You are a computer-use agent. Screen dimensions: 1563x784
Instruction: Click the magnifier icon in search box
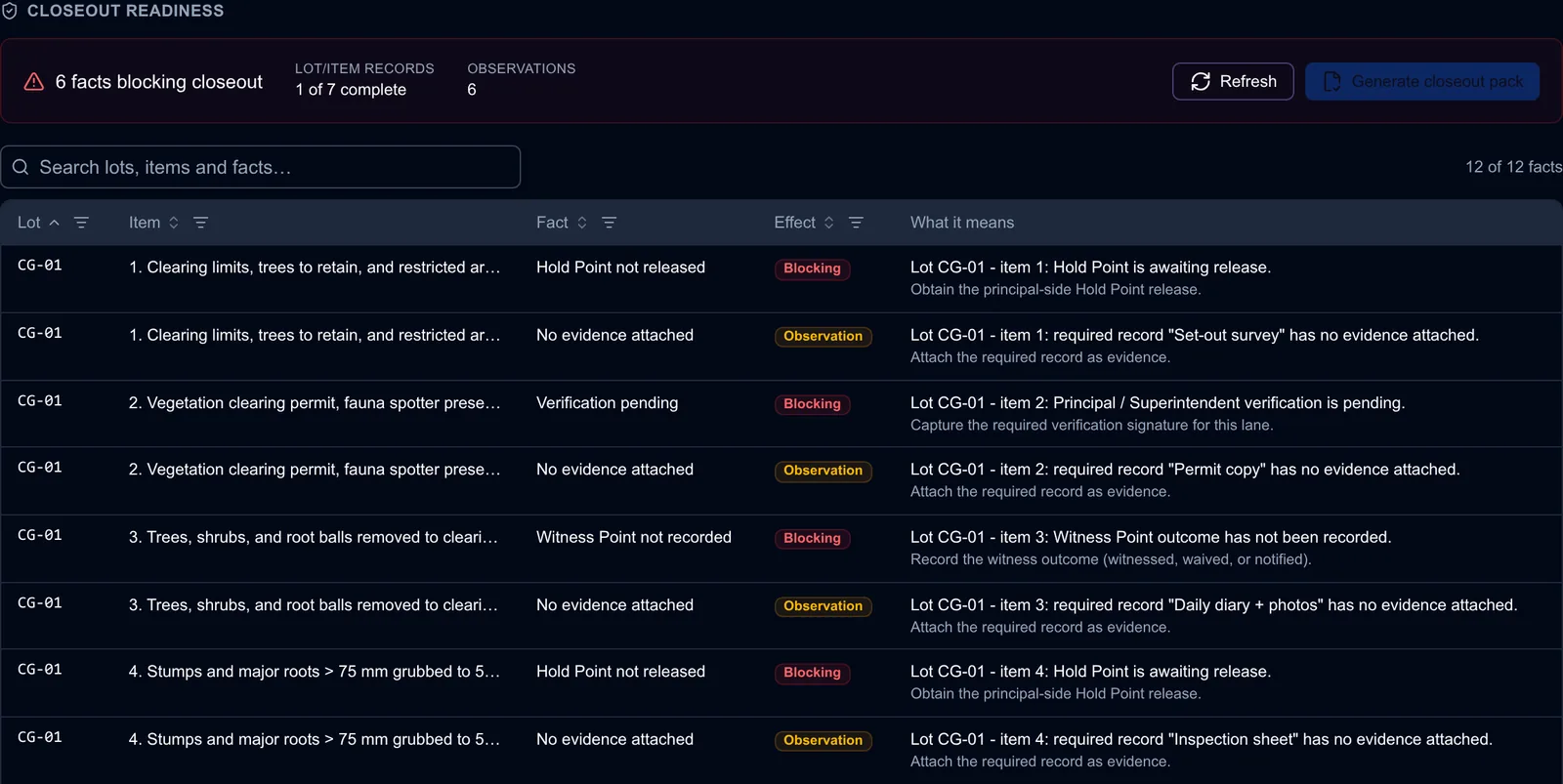click(x=21, y=167)
